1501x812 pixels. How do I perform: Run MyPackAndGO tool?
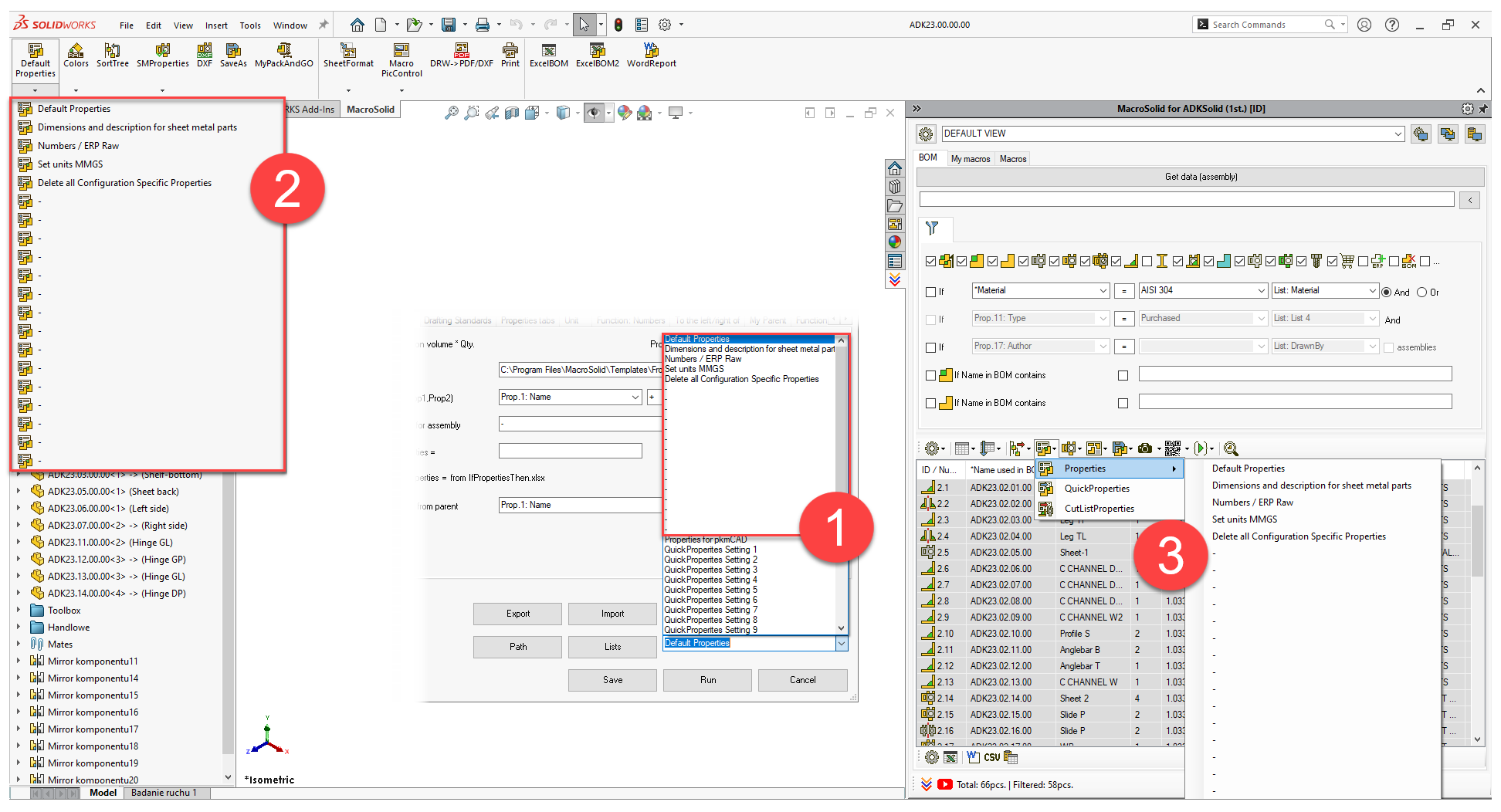[284, 56]
